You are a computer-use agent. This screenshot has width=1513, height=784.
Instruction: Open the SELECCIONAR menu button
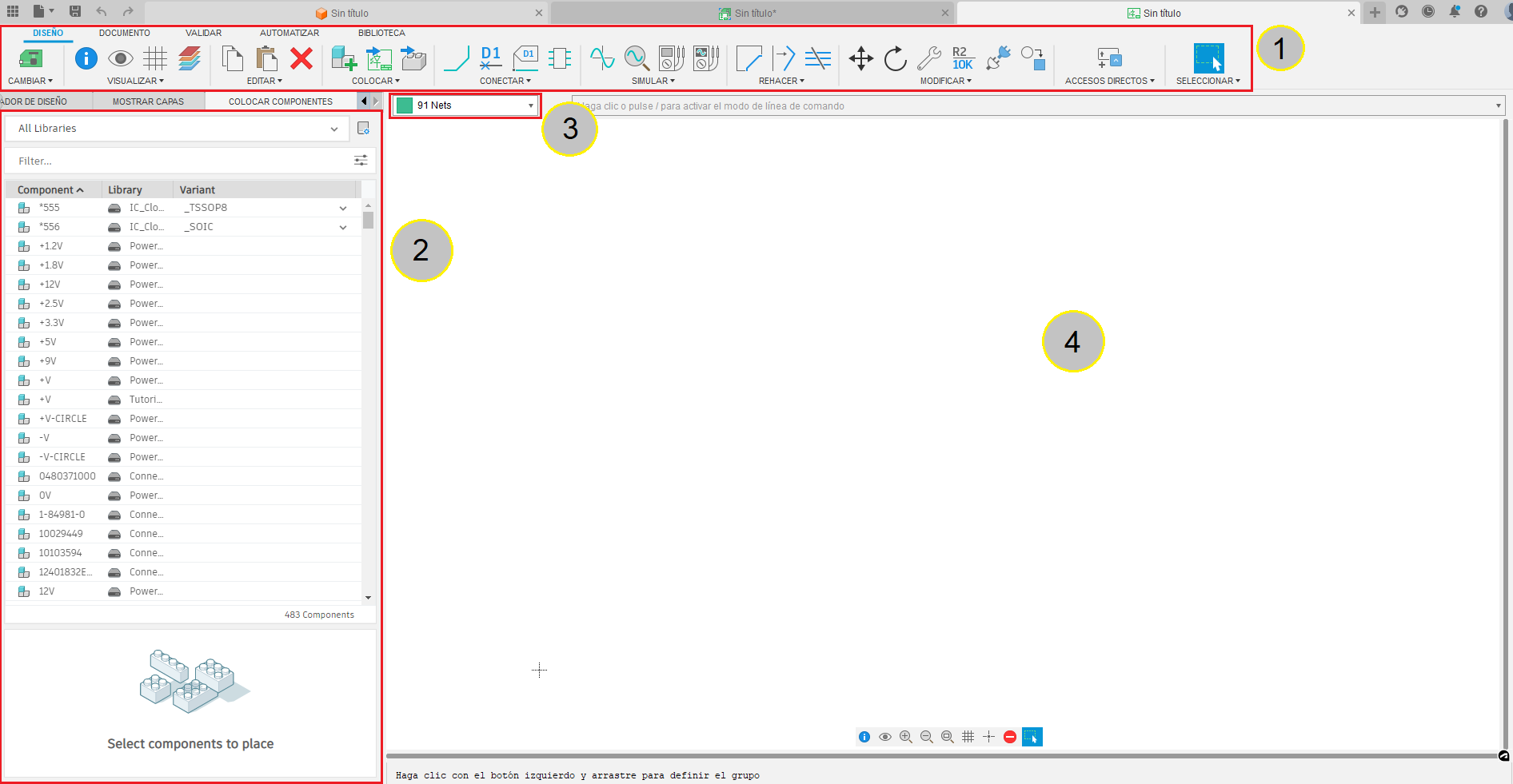click(1208, 80)
